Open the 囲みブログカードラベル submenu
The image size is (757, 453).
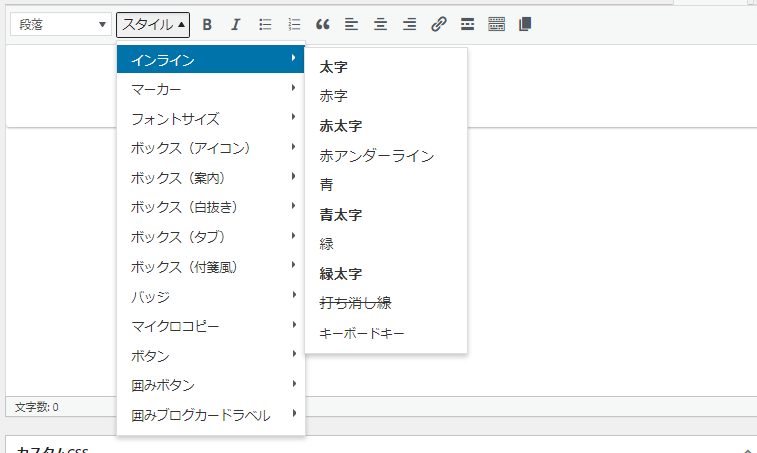[210, 415]
